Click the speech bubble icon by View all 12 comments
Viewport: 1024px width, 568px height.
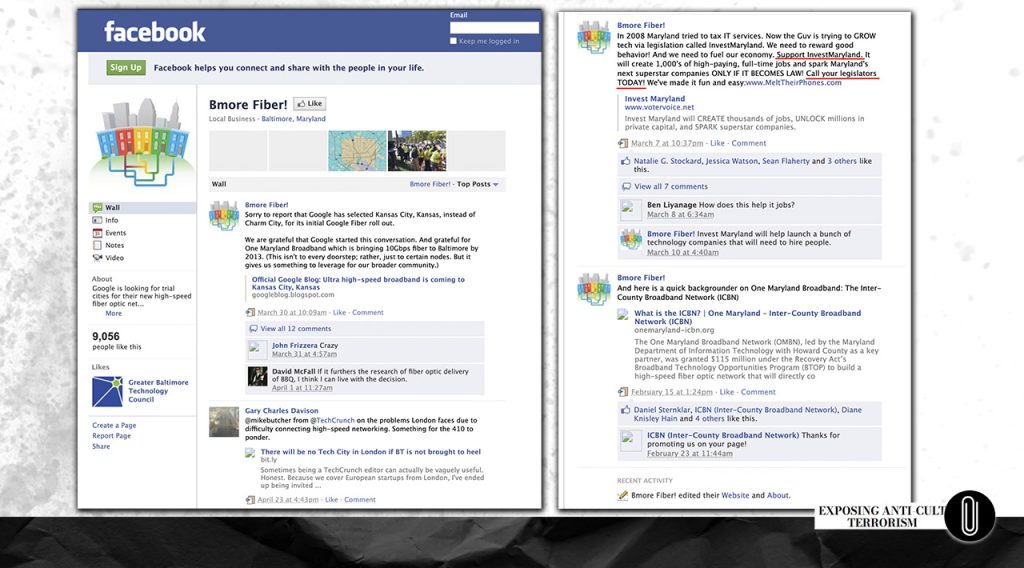253,329
